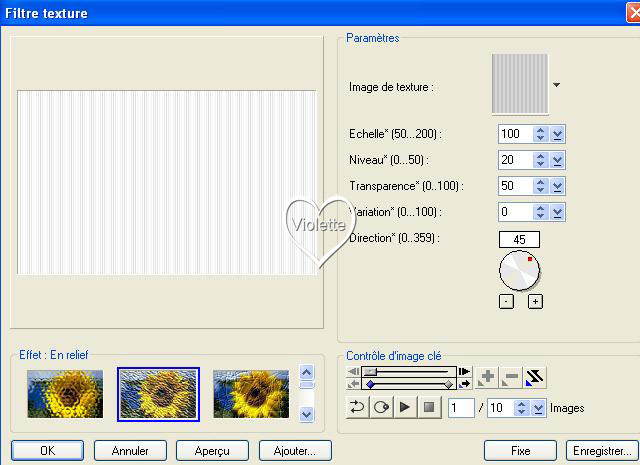Click the remove keyframe minus icon
Screen dimensions: 640x465
tap(511, 377)
